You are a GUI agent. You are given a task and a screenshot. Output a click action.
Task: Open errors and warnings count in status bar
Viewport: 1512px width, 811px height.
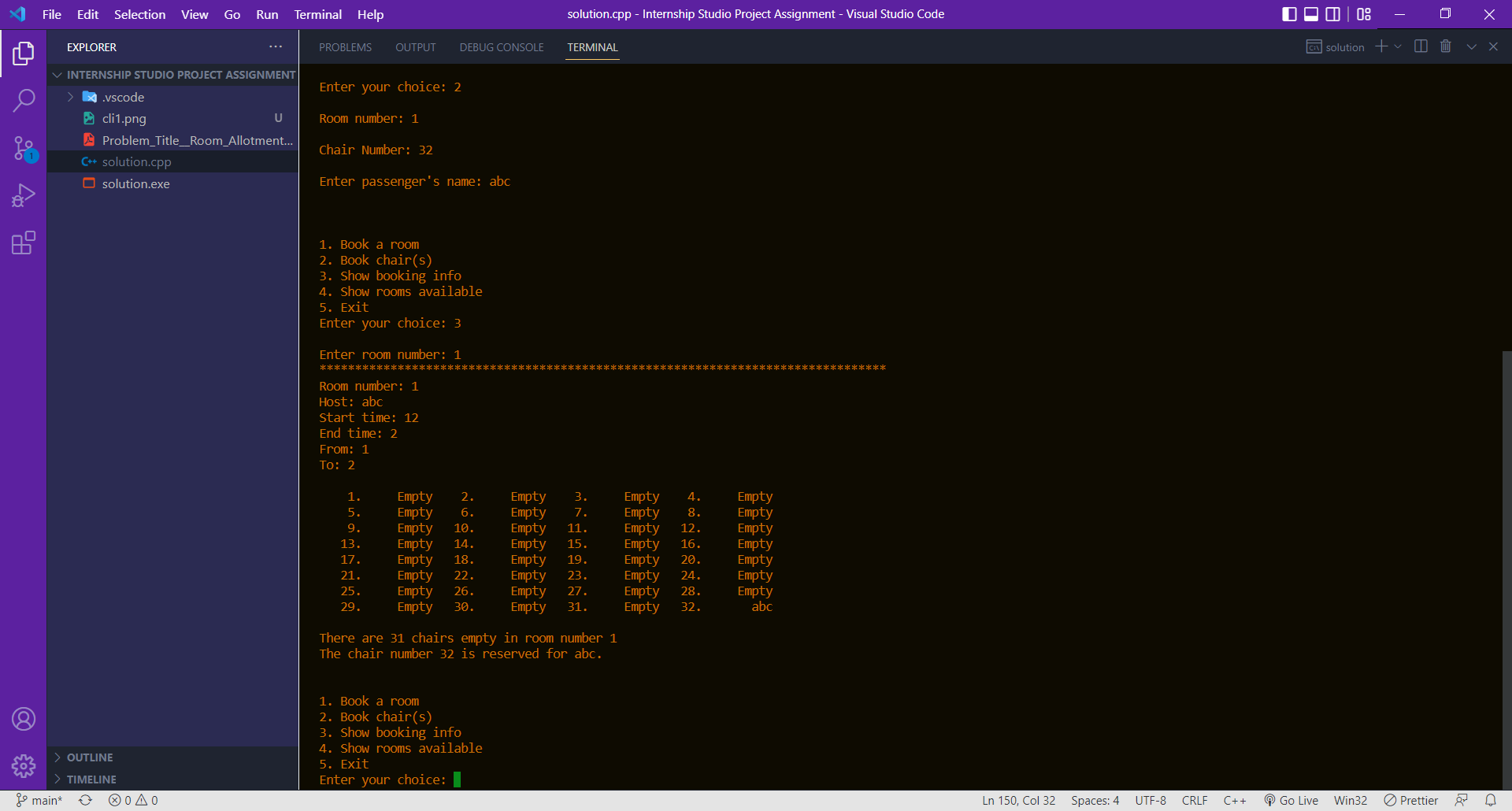[x=133, y=800]
